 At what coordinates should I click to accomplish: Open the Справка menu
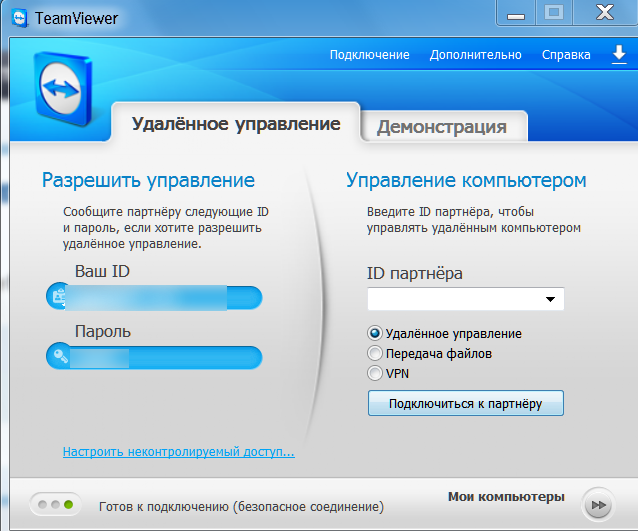coord(566,55)
